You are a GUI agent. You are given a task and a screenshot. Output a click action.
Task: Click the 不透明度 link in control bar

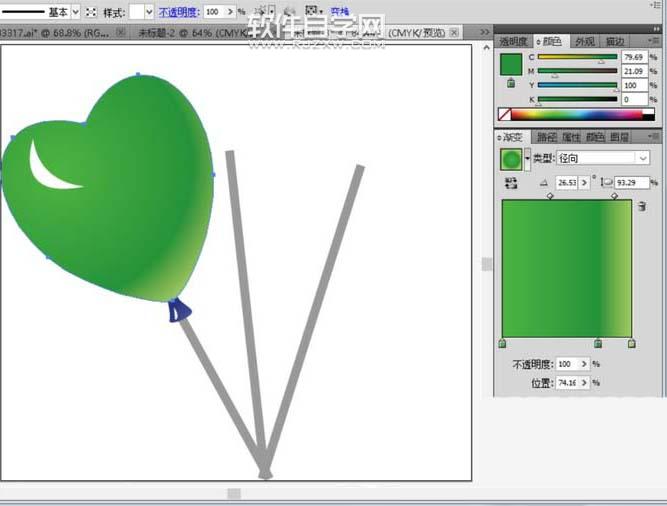[178, 12]
